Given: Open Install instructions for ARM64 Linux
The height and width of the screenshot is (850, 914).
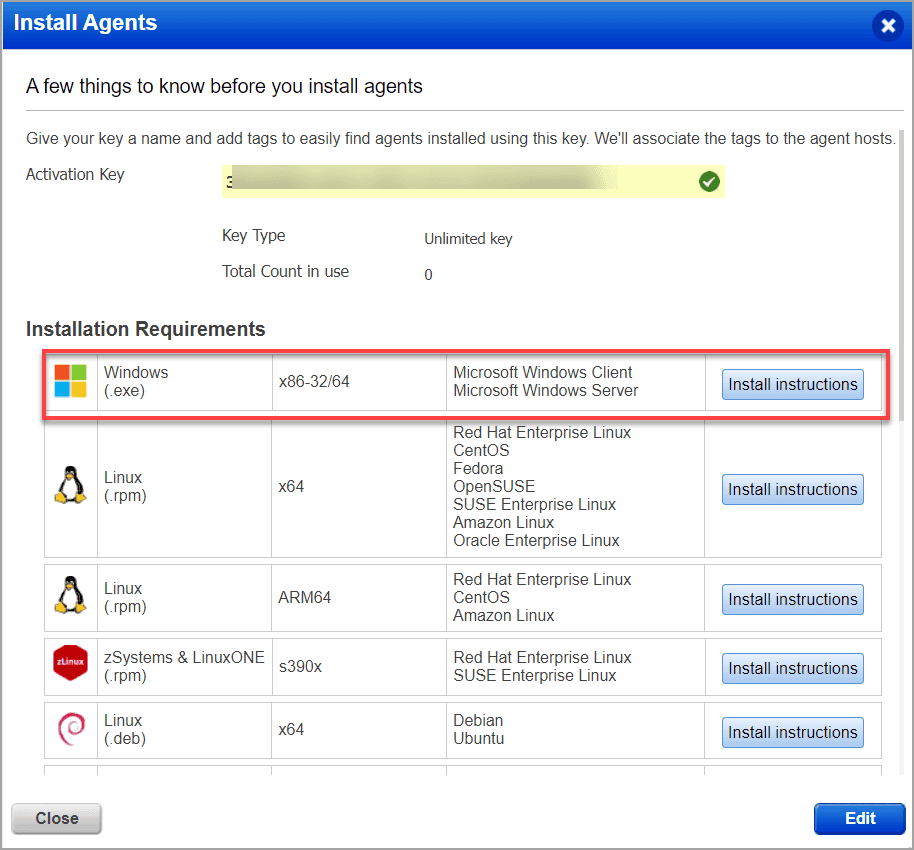Looking at the screenshot, I should click(x=792, y=599).
